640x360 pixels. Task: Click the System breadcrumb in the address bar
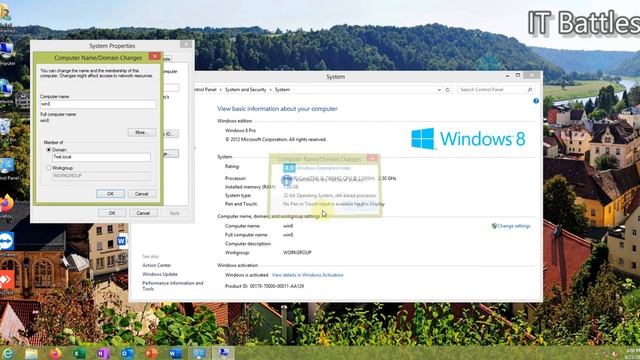pos(282,89)
